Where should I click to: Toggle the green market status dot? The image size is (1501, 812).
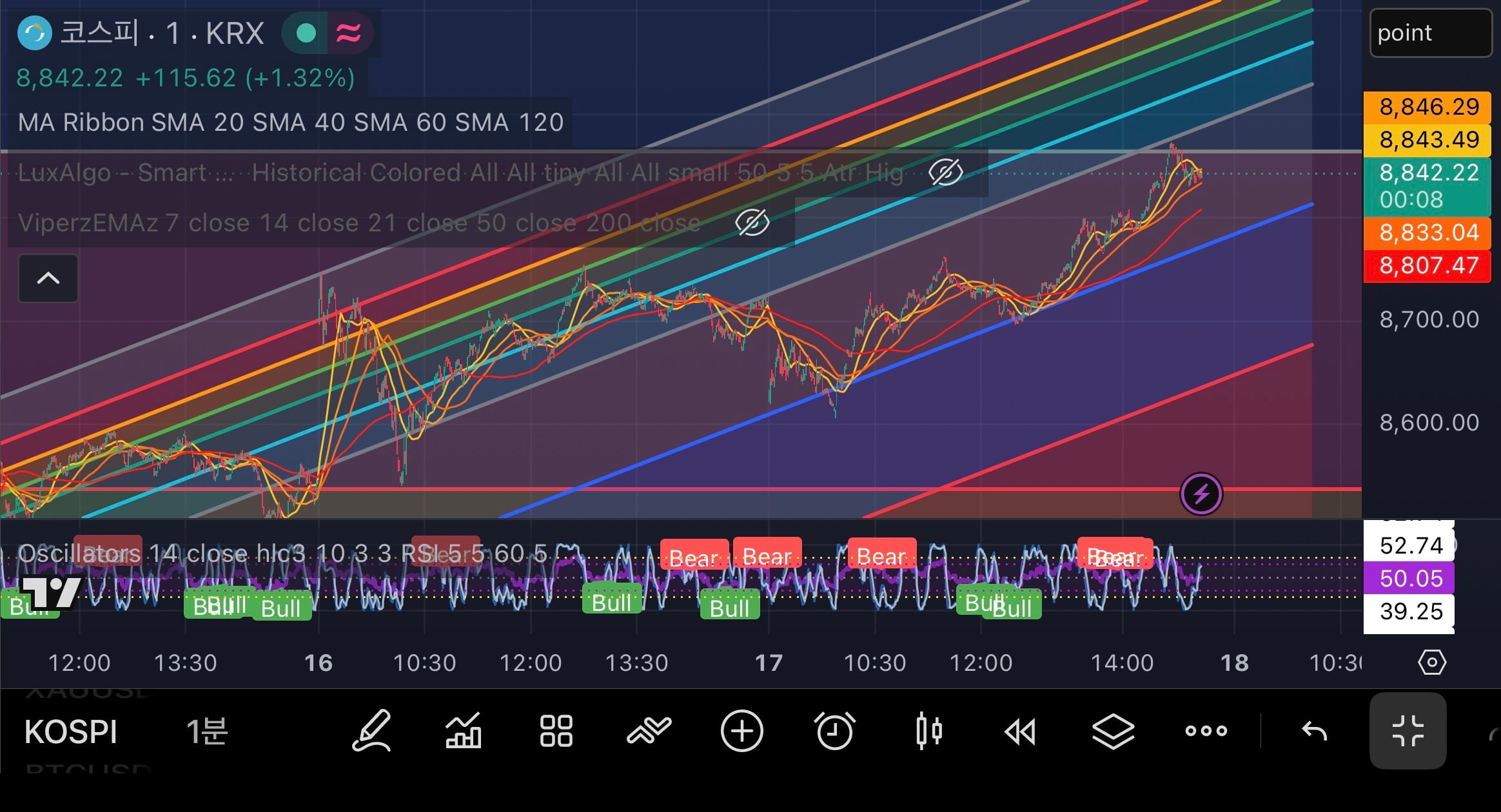306,33
